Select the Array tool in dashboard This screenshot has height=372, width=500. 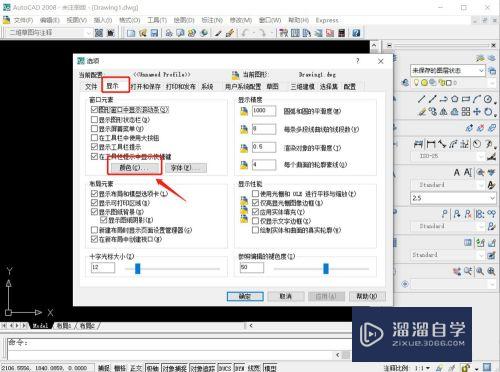pos(466,111)
